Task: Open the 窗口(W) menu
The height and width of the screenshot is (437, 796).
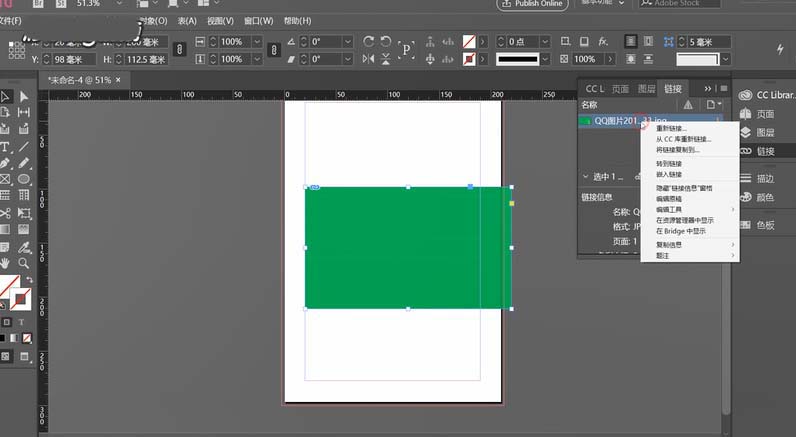Action: click(258, 21)
